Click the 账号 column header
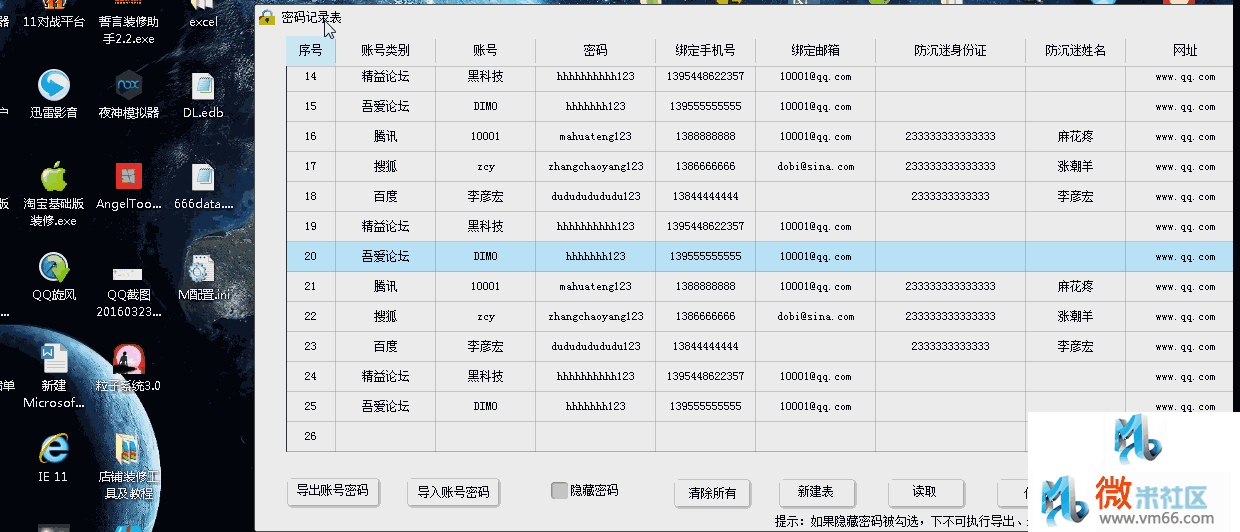 pos(485,50)
